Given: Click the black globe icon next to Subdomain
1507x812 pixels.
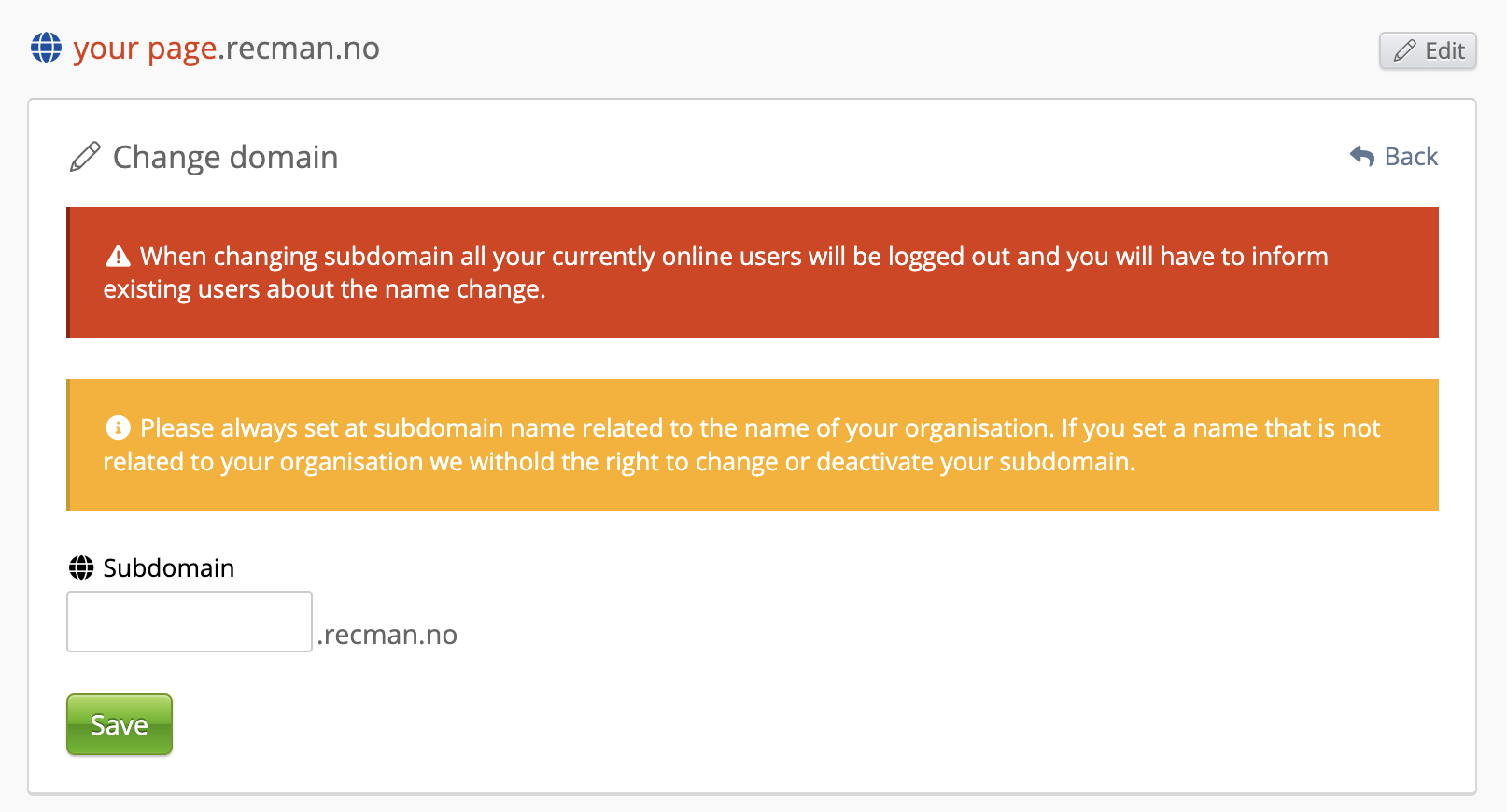Looking at the screenshot, I should pos(81,567).
